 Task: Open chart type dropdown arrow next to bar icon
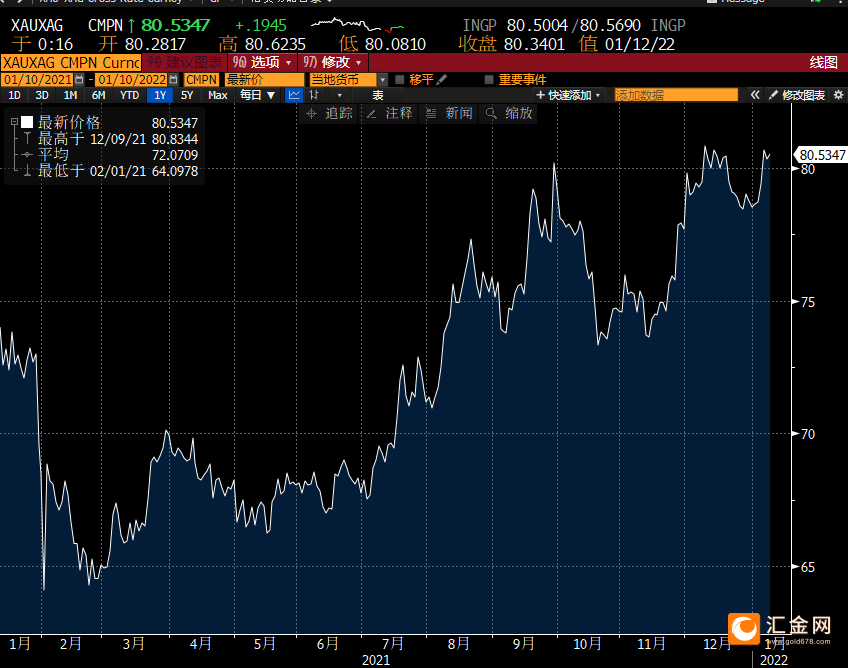pos(339,95)
